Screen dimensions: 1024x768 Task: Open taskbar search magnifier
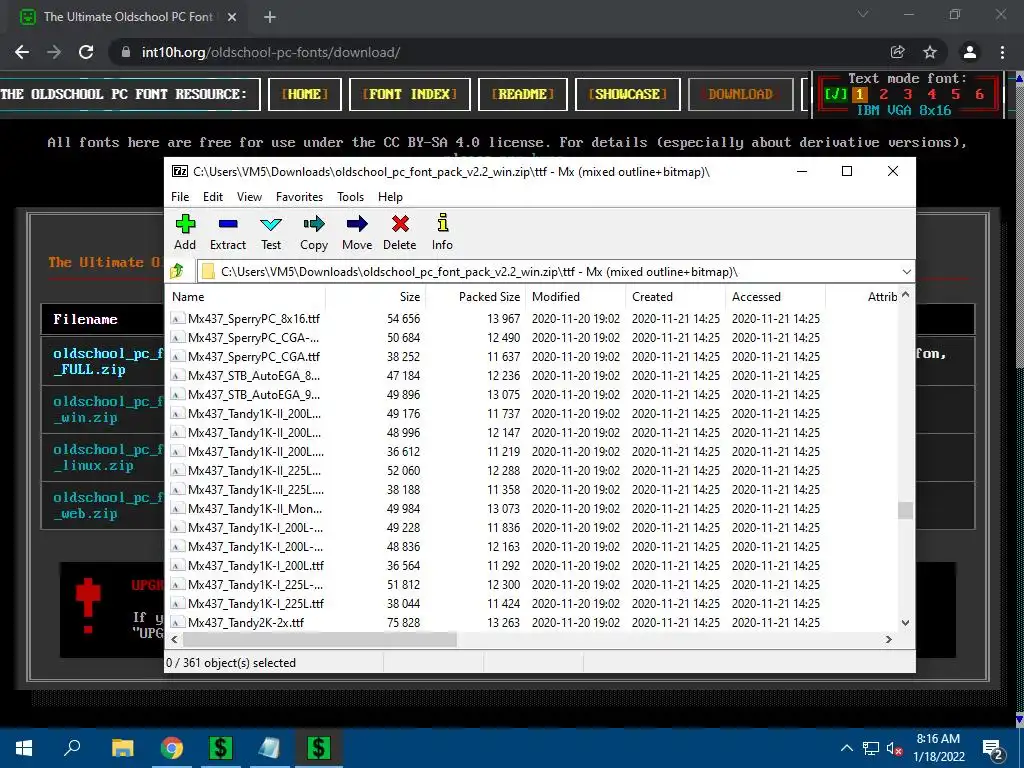pyautogui.click(x=72, y=748)
